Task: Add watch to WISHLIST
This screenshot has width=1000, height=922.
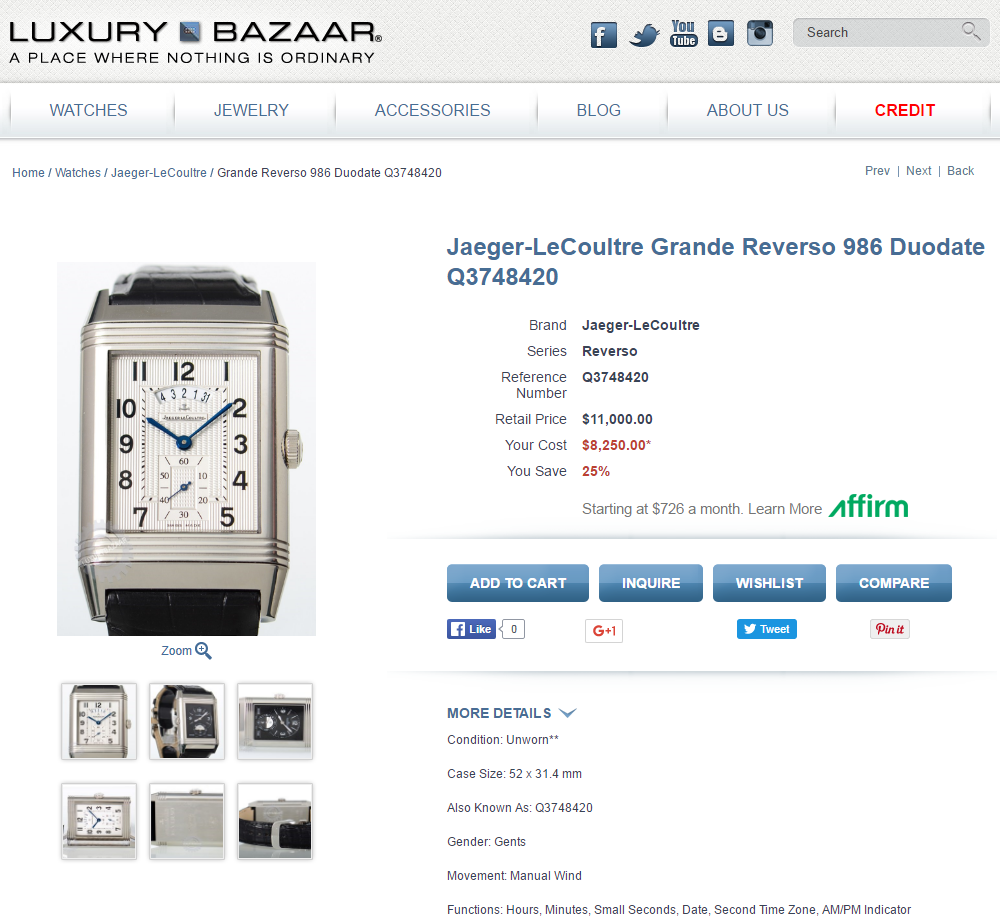Action: [x=769, y=583]
